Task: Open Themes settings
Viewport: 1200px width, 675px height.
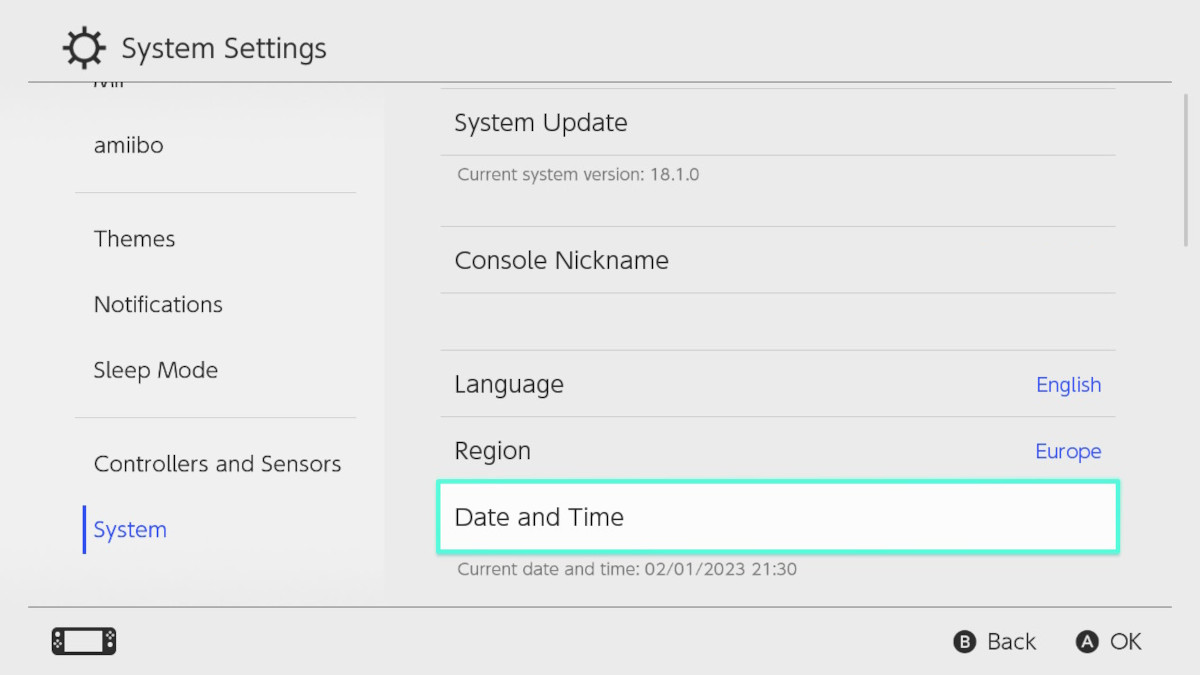Action: tap(134, 239)
